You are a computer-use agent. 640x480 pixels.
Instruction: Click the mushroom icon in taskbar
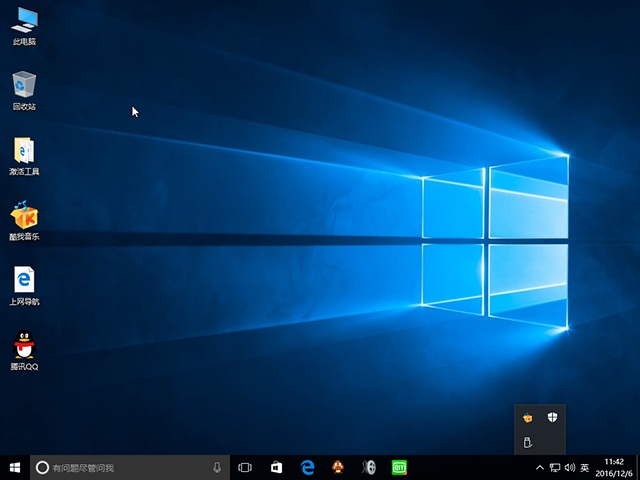coord(339,467)
